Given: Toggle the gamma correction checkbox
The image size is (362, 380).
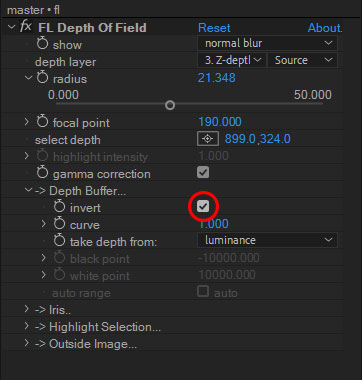Looking at the screenshot, I should [203, 173].
